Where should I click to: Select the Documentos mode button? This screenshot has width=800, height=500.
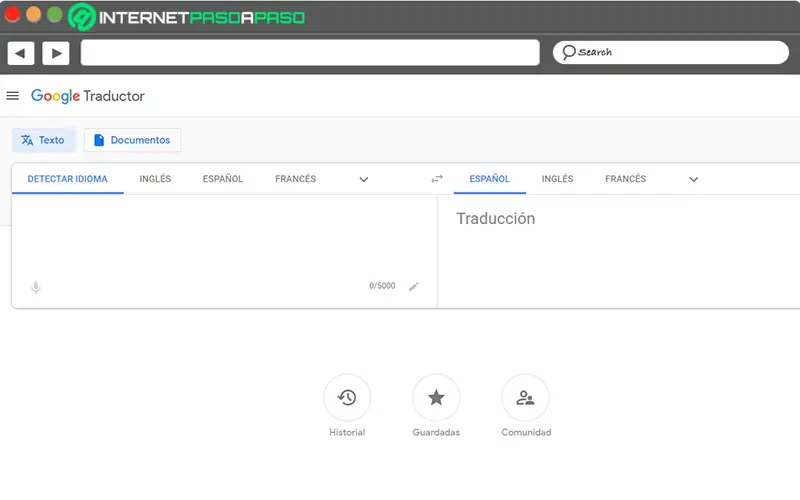pos(133,140)
